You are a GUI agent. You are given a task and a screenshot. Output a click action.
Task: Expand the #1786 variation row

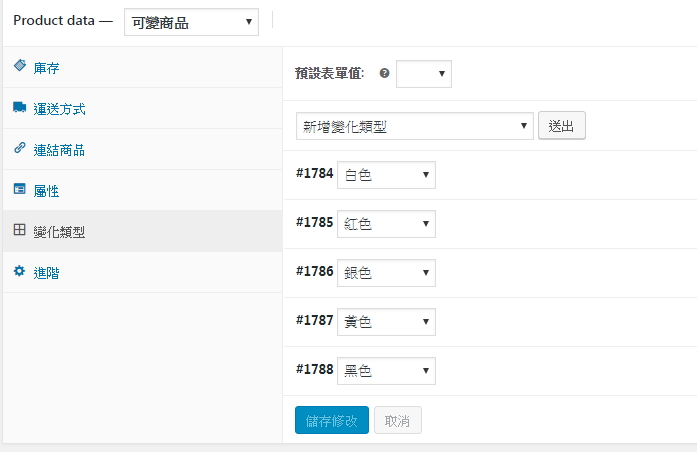(x=490, y=273)
